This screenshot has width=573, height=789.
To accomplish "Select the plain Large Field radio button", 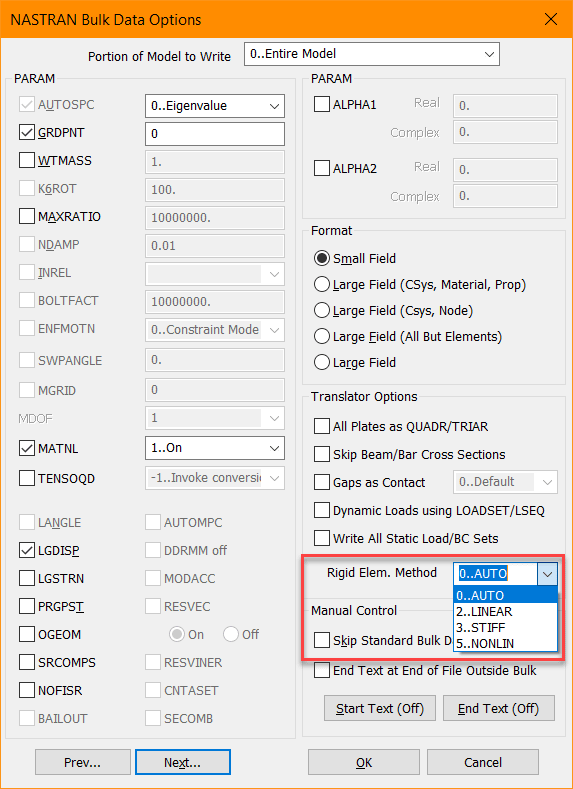I will pyautogui.click(x=321, y=362).
